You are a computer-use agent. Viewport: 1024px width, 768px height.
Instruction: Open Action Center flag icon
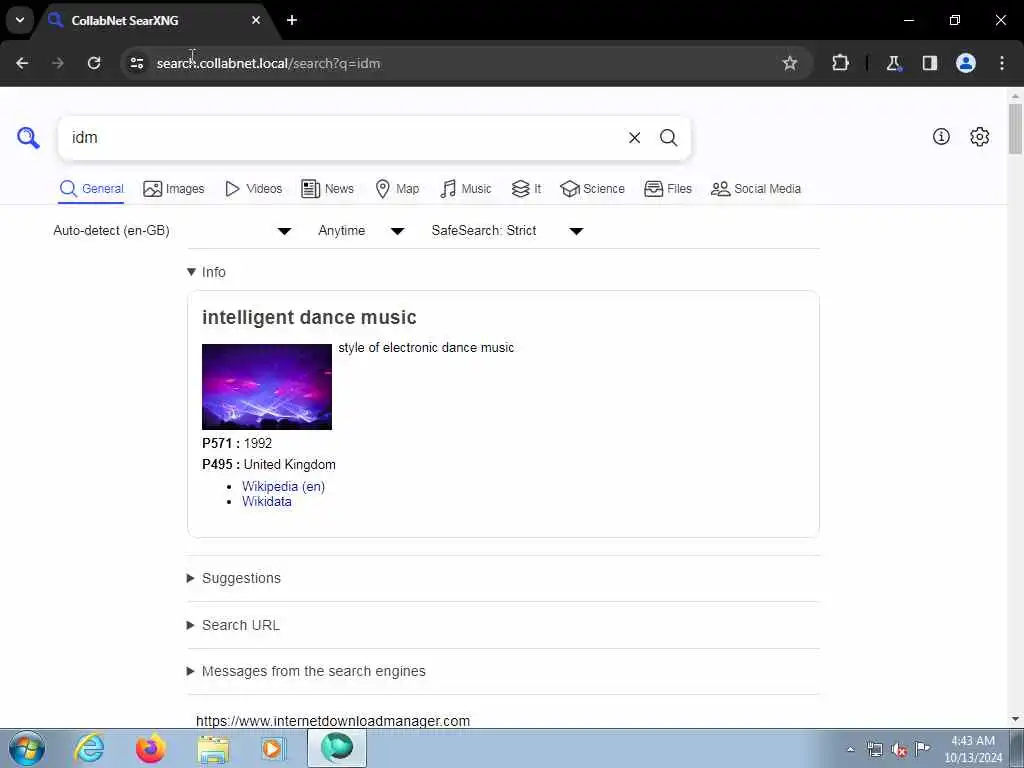coord(922,749)
